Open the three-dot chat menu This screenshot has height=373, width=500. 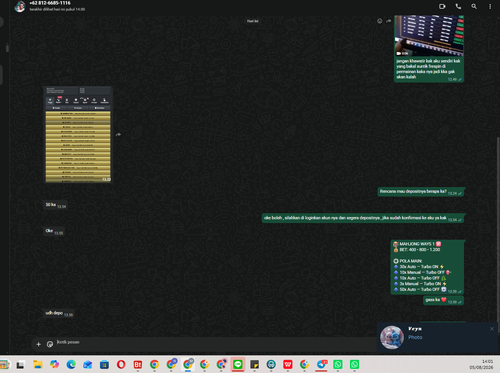point(490,6)
